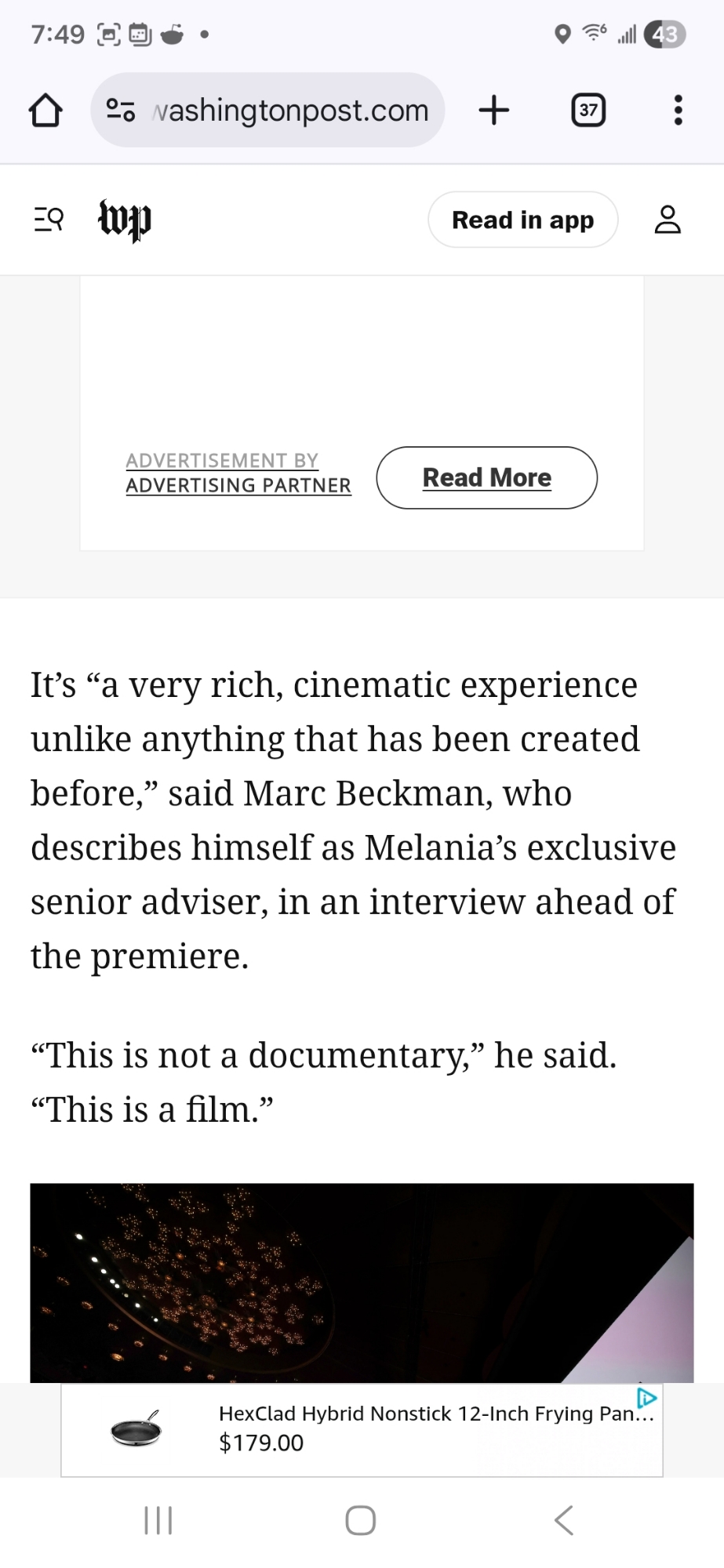The height and width of the screenshot is (1568, 724).
Task: Click Advertisement by Advertising Partner link
Action: coord(238,474)
